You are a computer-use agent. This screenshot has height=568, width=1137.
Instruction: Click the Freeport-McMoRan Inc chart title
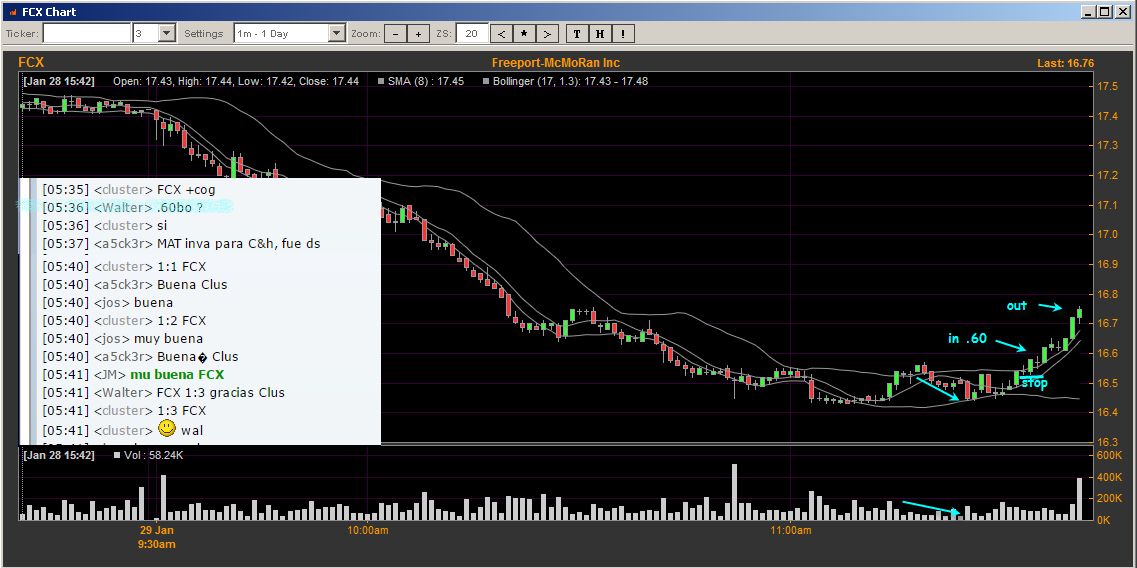click(x=556, y=63)
